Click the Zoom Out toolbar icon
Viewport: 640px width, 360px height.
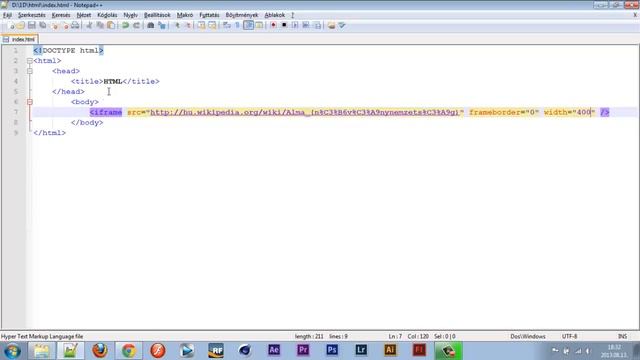pos(188,25)
